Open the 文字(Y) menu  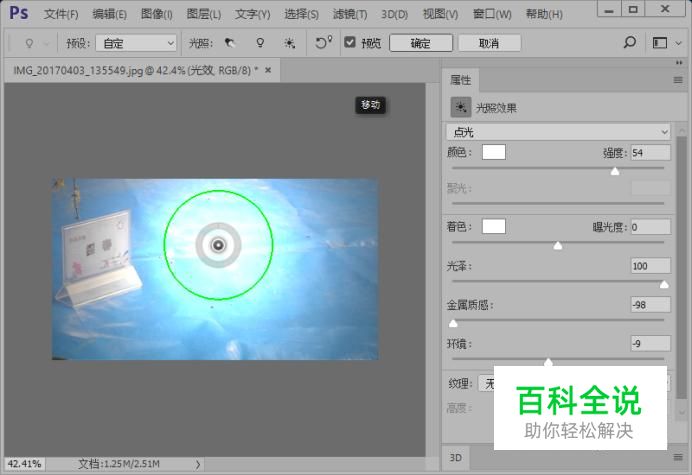click(x=252, y=14)
